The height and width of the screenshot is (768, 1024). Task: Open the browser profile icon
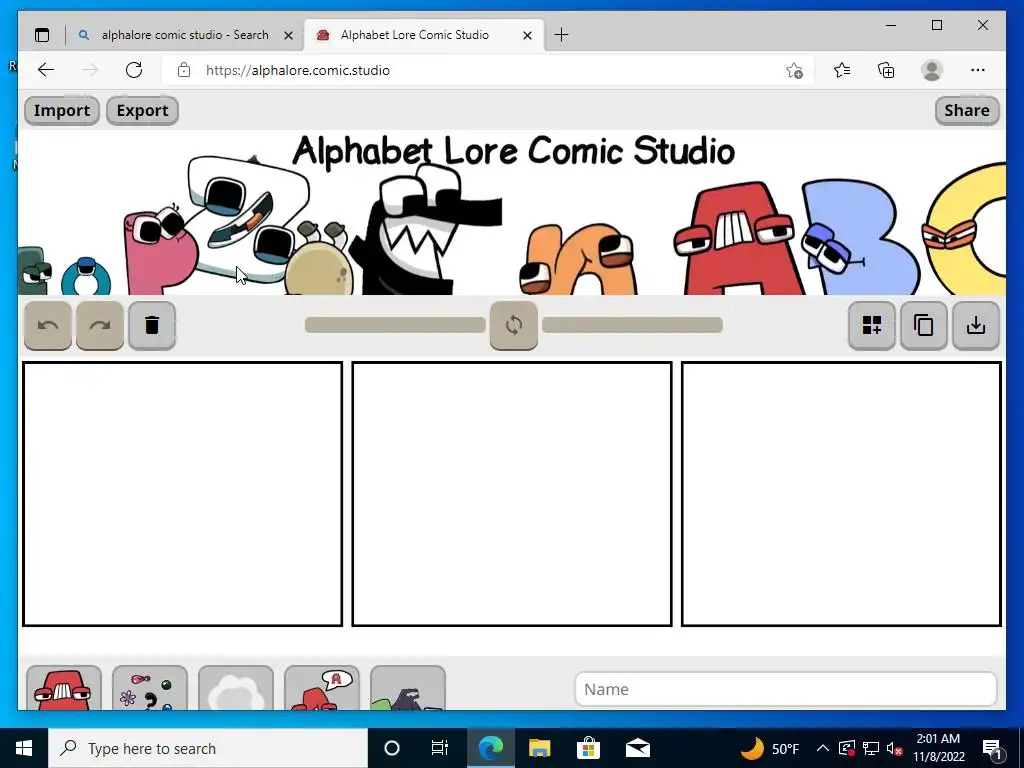(x=932, y=70)
